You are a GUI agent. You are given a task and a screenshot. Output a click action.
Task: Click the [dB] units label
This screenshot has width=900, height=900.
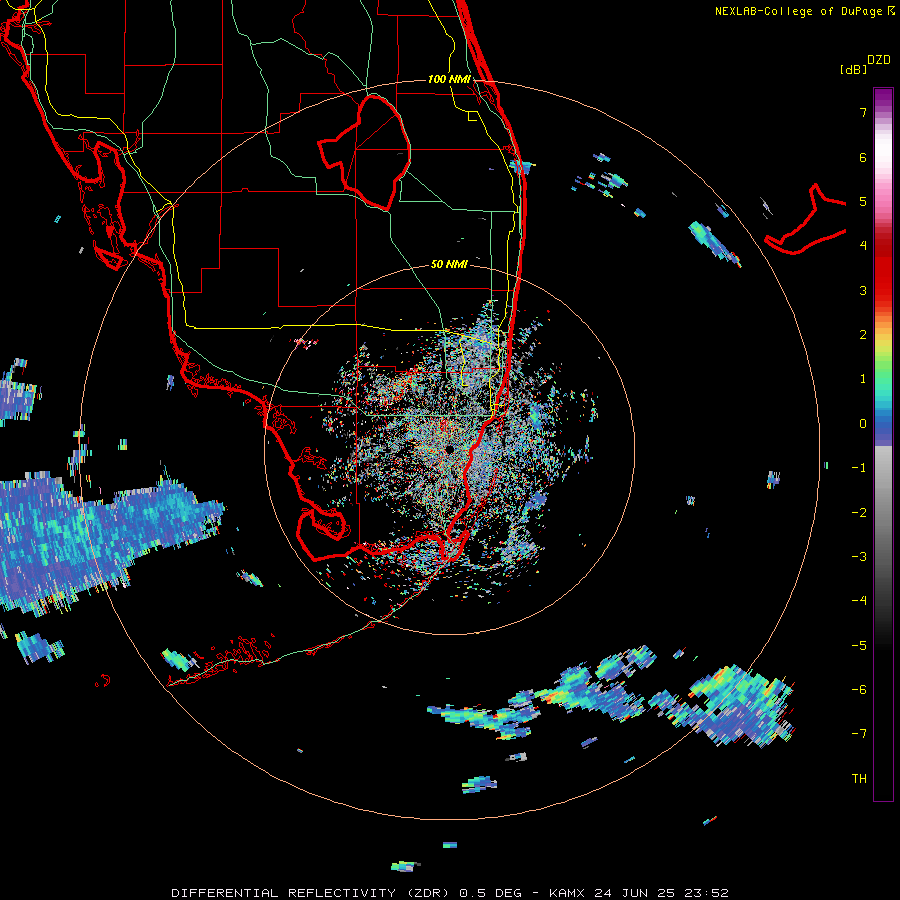pyautogui.click(x=853, y=69)
